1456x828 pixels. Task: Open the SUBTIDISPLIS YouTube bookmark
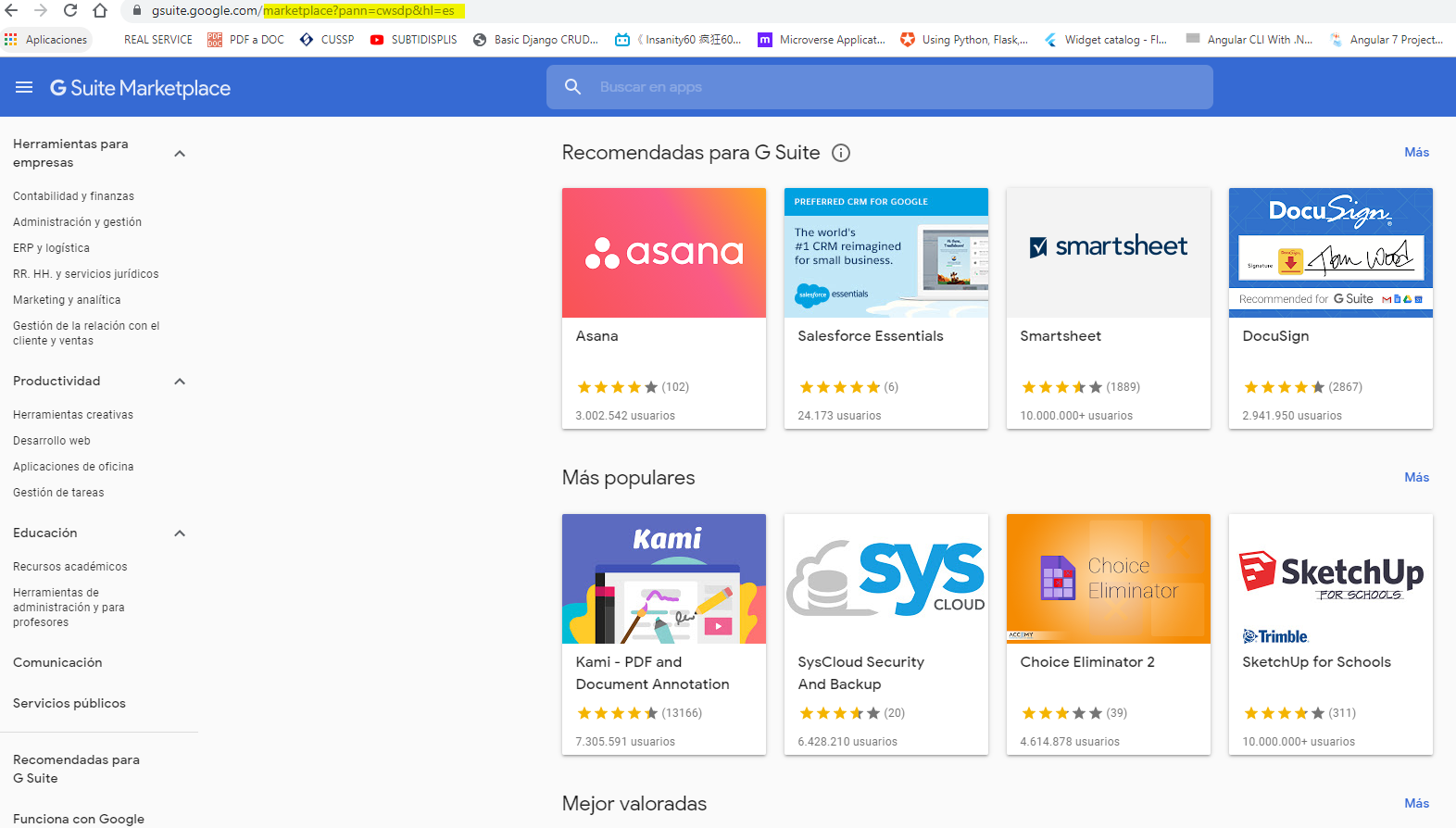(x=414, y=40)
